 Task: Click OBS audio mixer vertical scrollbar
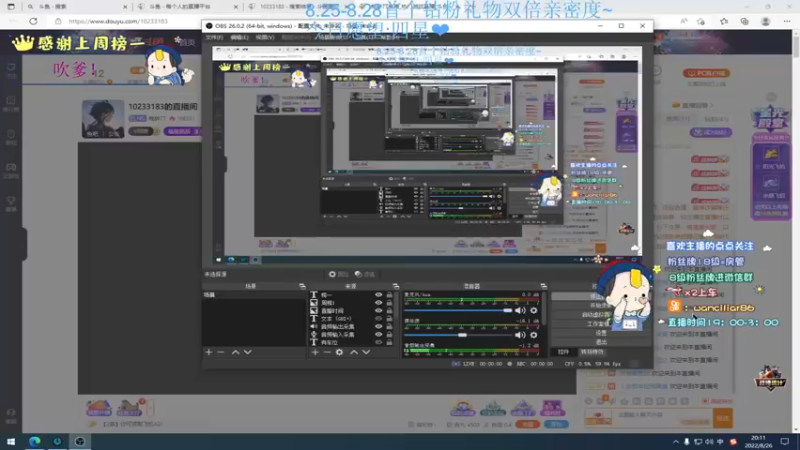[x=544, y=309]
